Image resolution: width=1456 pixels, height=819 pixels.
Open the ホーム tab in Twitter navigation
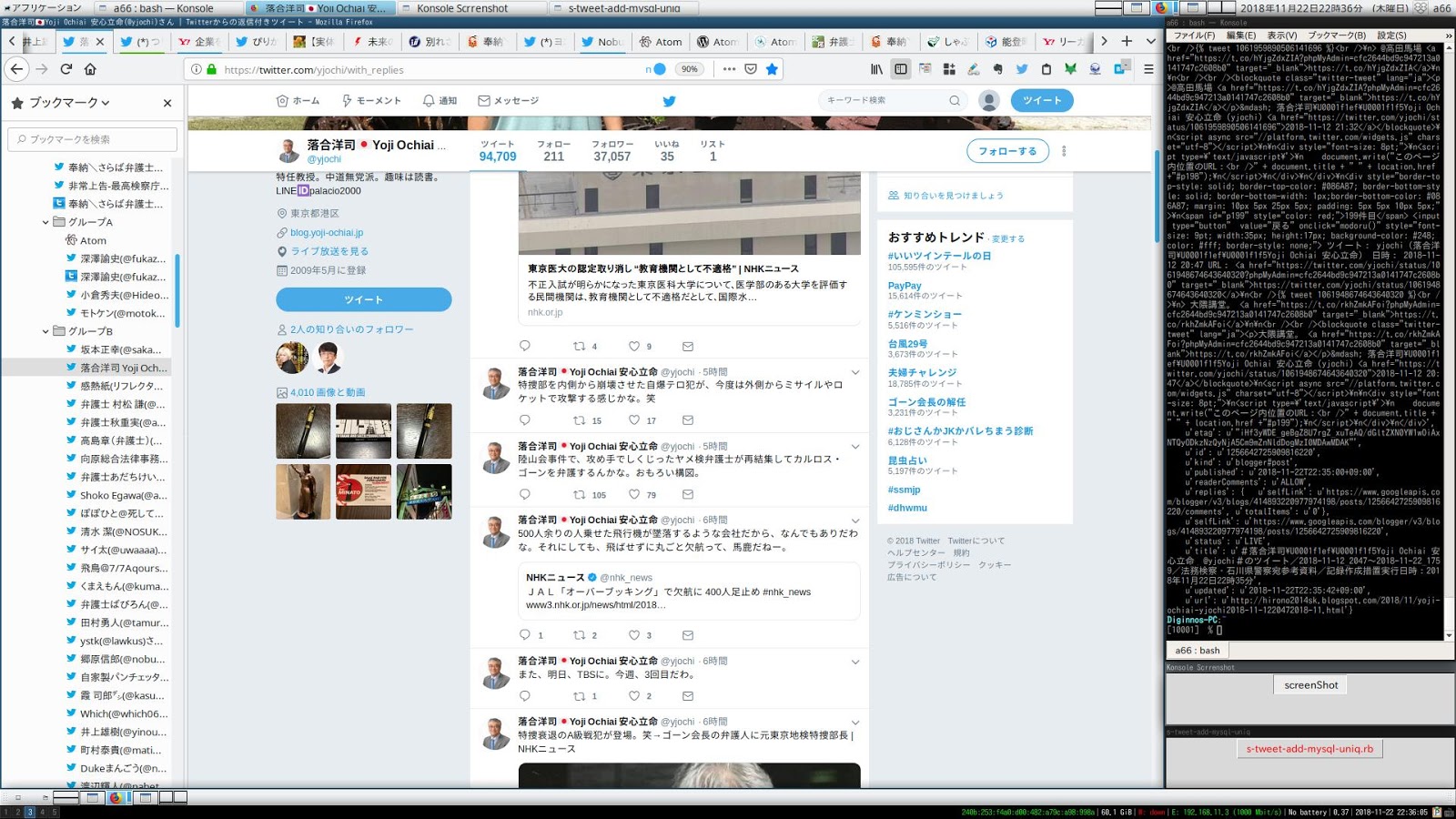[x=298, y=101]
